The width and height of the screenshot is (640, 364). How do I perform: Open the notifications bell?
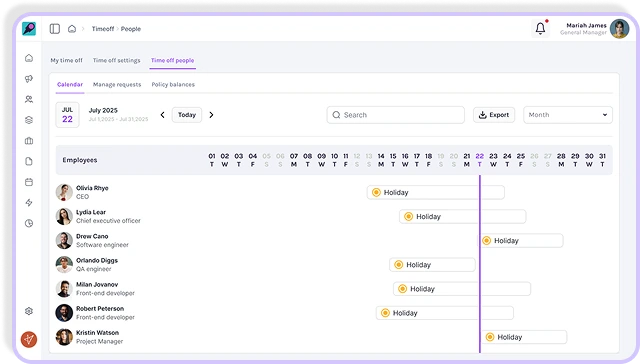coord(540,28)
